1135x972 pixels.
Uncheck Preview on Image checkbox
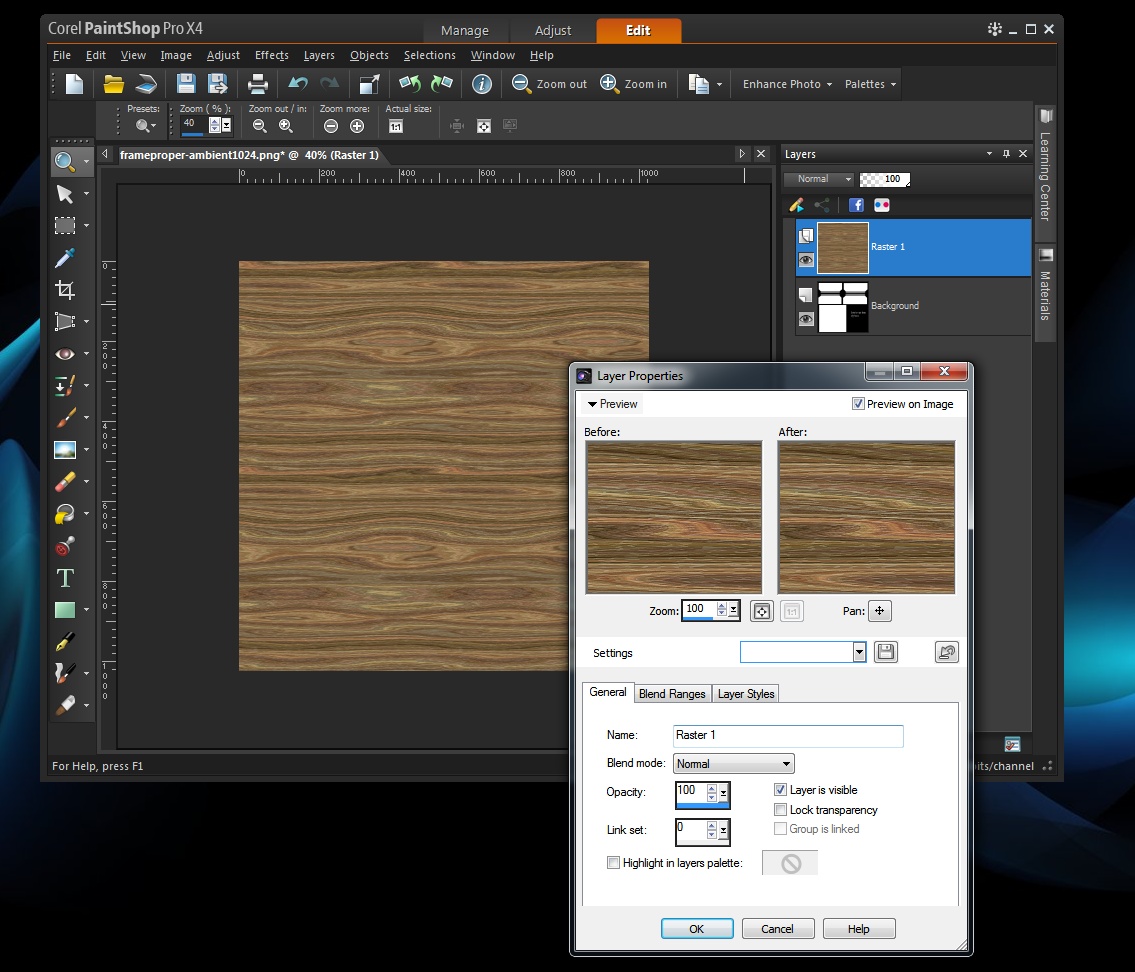tap(858, 404)
